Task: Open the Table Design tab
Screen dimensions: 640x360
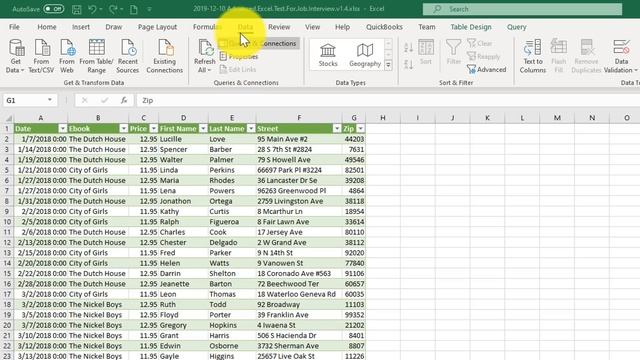Action: (471, 27)
